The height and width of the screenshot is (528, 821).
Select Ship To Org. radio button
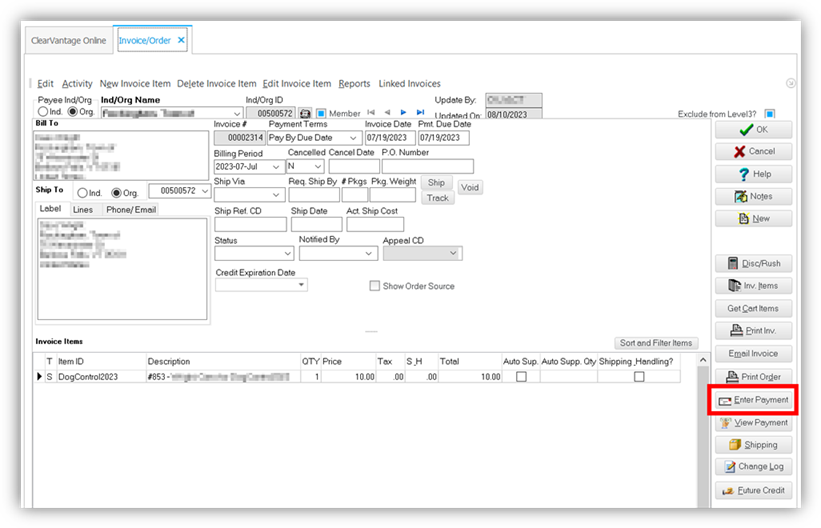click(x=117, y=193)
